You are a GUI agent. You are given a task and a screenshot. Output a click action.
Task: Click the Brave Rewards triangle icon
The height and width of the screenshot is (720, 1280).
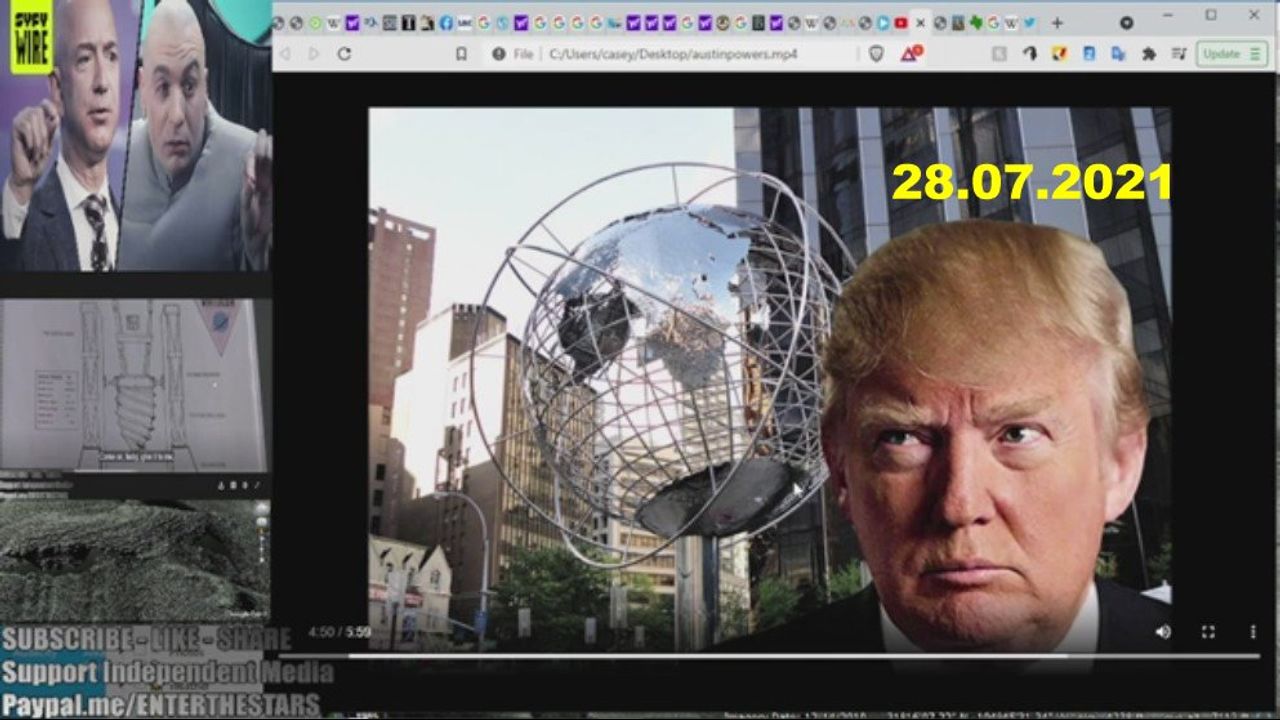pos(910,54)
